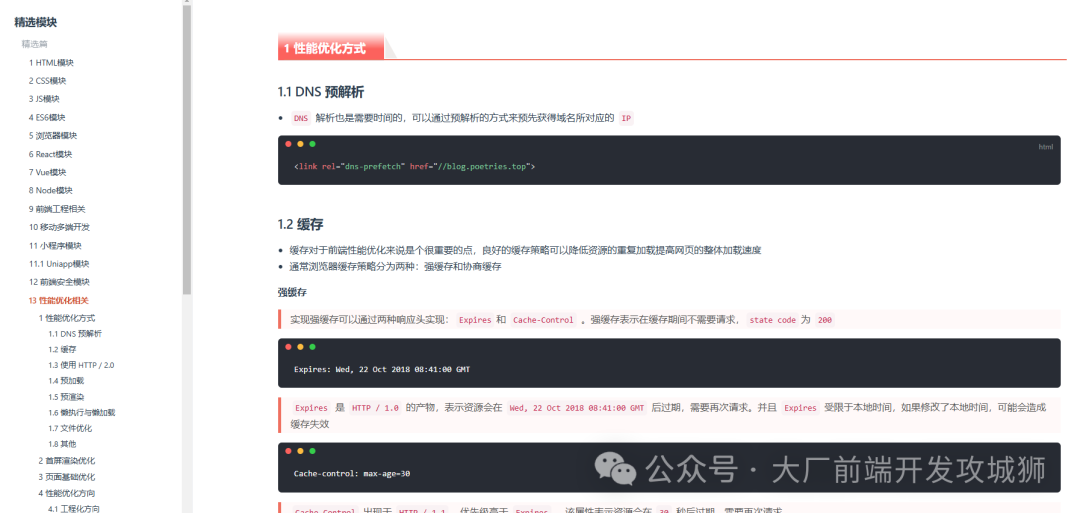This screenshot has height=513, width=1080.
Task: Click the green dot on Cache-control code block
Action: point(313,451)
